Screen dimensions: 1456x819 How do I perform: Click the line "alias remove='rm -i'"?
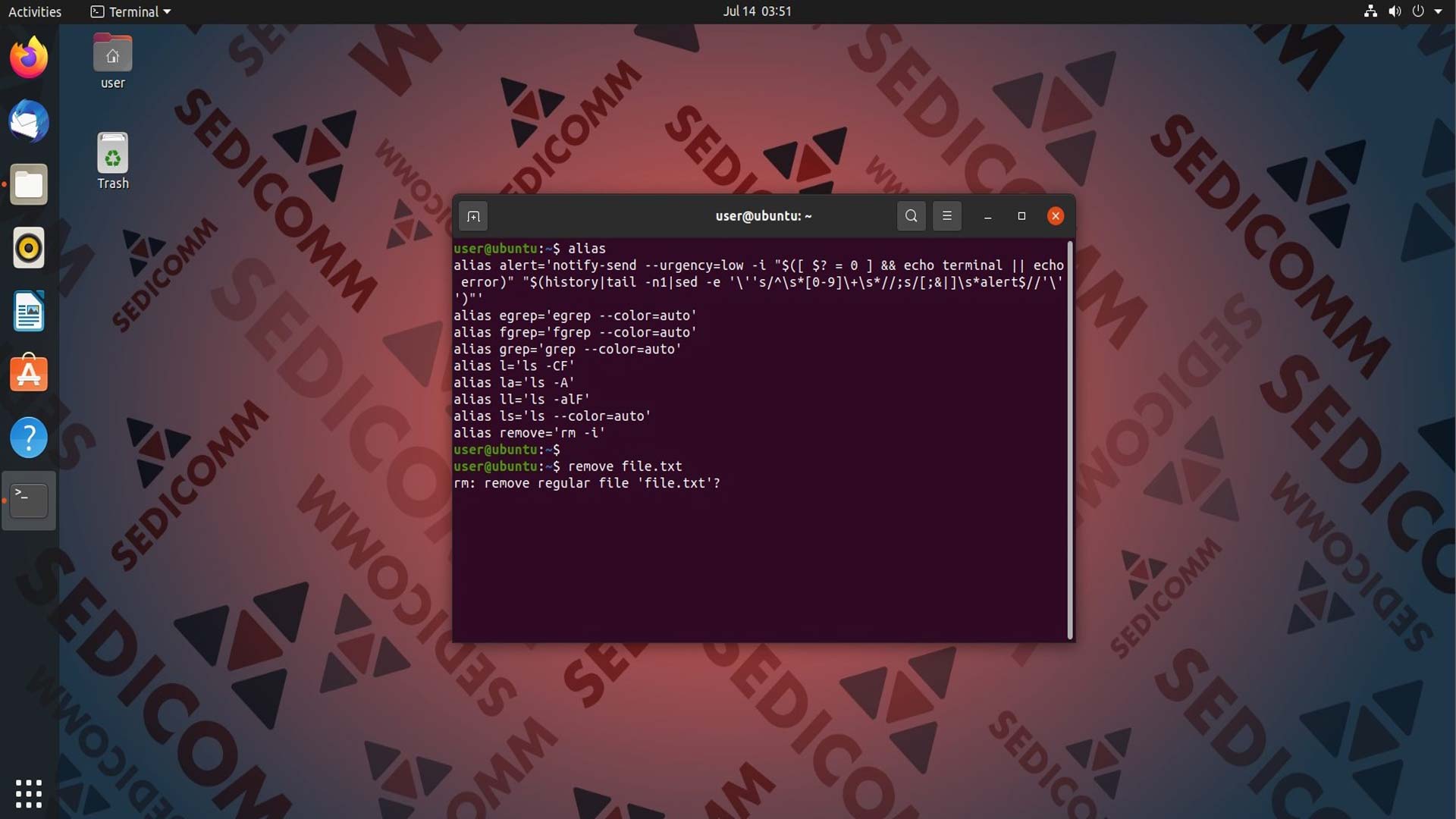(x=529, y=433)
